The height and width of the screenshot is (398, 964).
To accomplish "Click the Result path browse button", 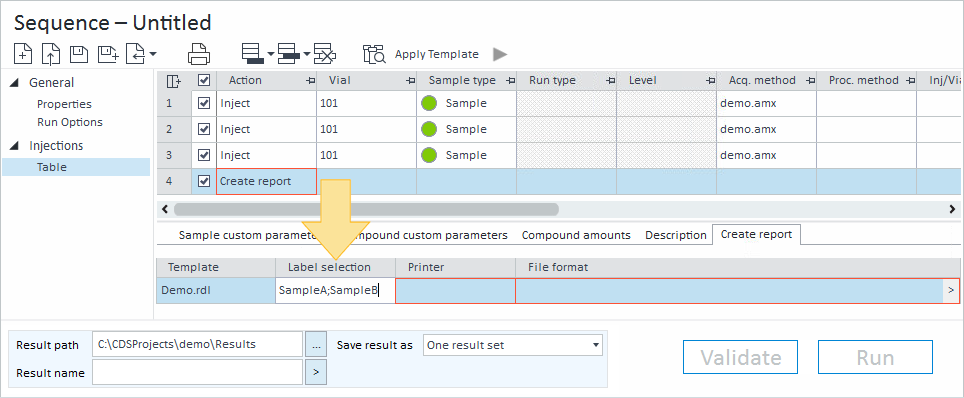I will 316,345.
